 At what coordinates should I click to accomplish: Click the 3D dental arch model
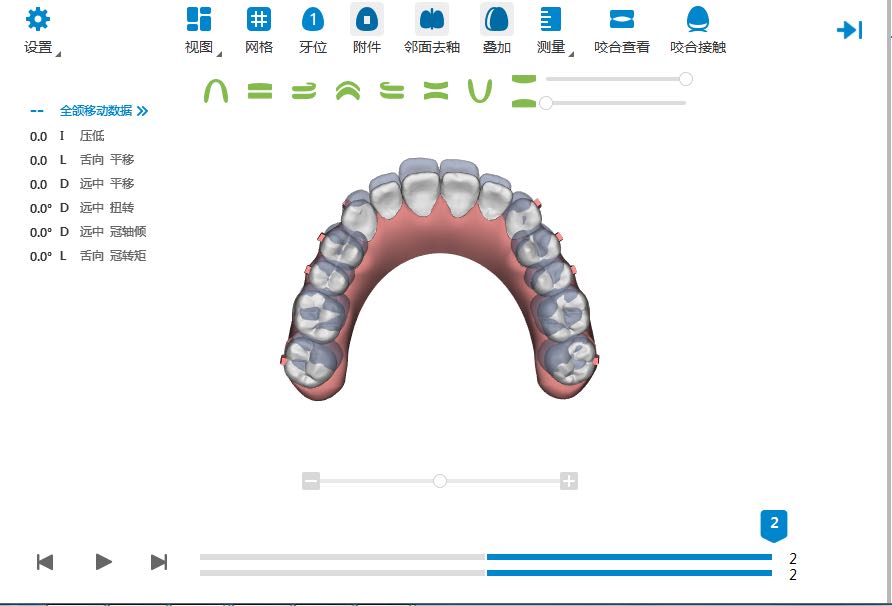[440, 279]
